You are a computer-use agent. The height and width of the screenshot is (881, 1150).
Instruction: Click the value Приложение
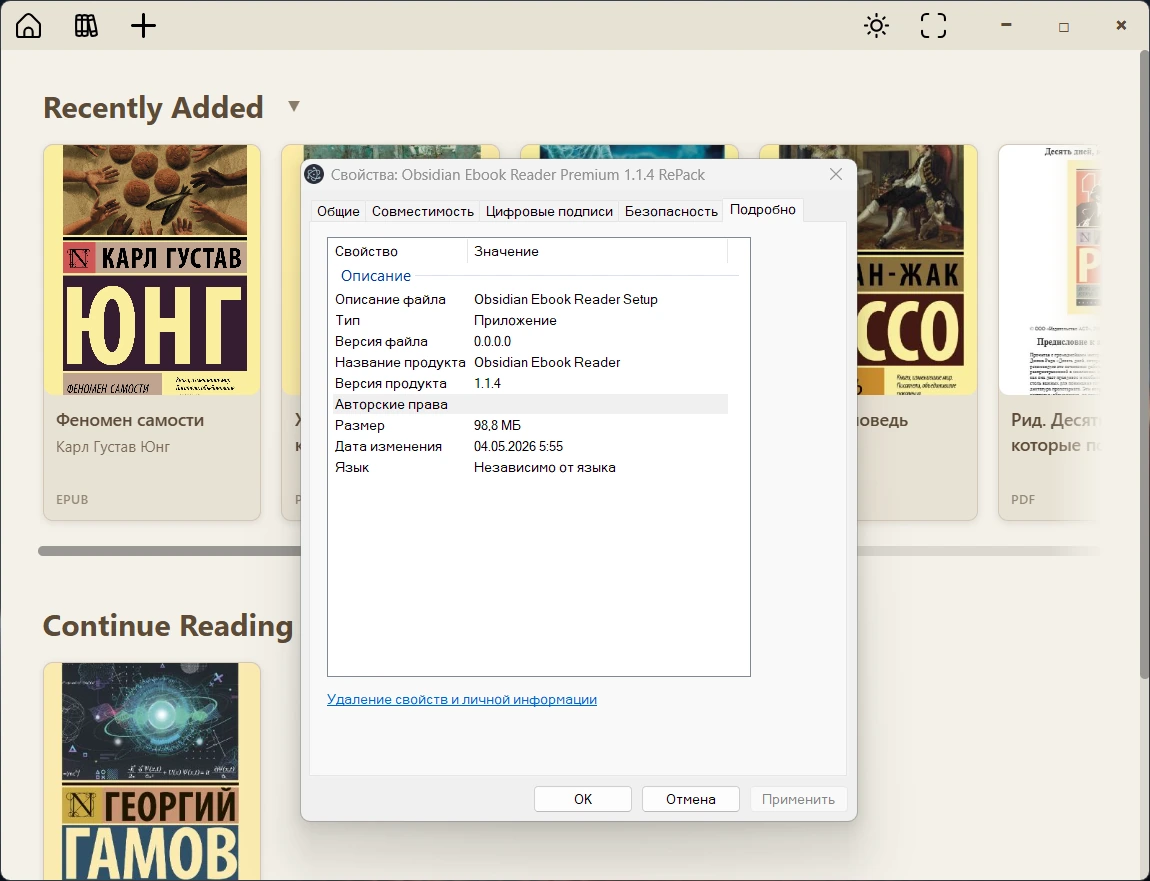tap(515, 321)
